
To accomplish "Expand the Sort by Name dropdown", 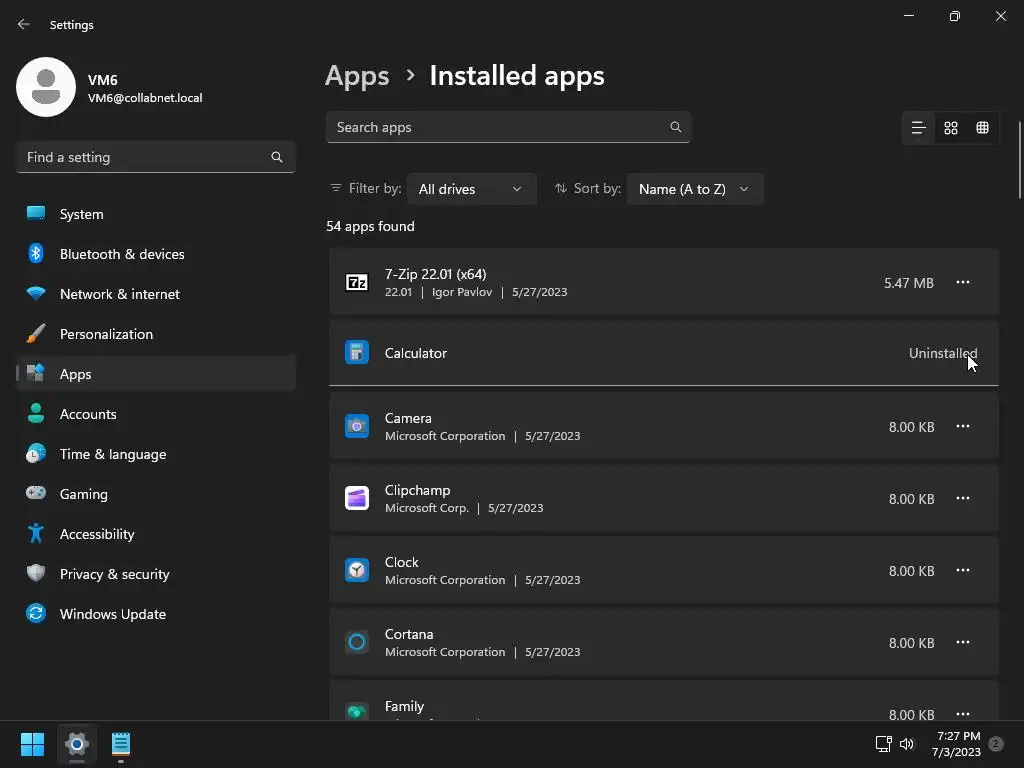I will click(x=694, y=189).
